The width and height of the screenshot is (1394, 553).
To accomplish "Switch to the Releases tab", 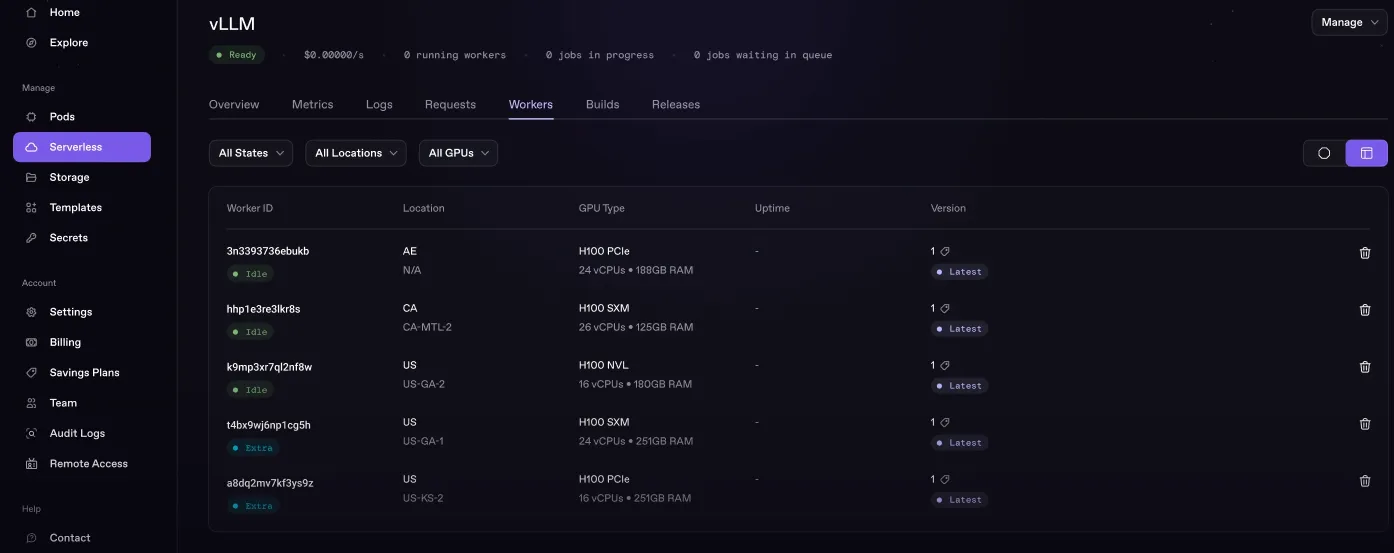I will pyautogui.click(x=676, y=104).
